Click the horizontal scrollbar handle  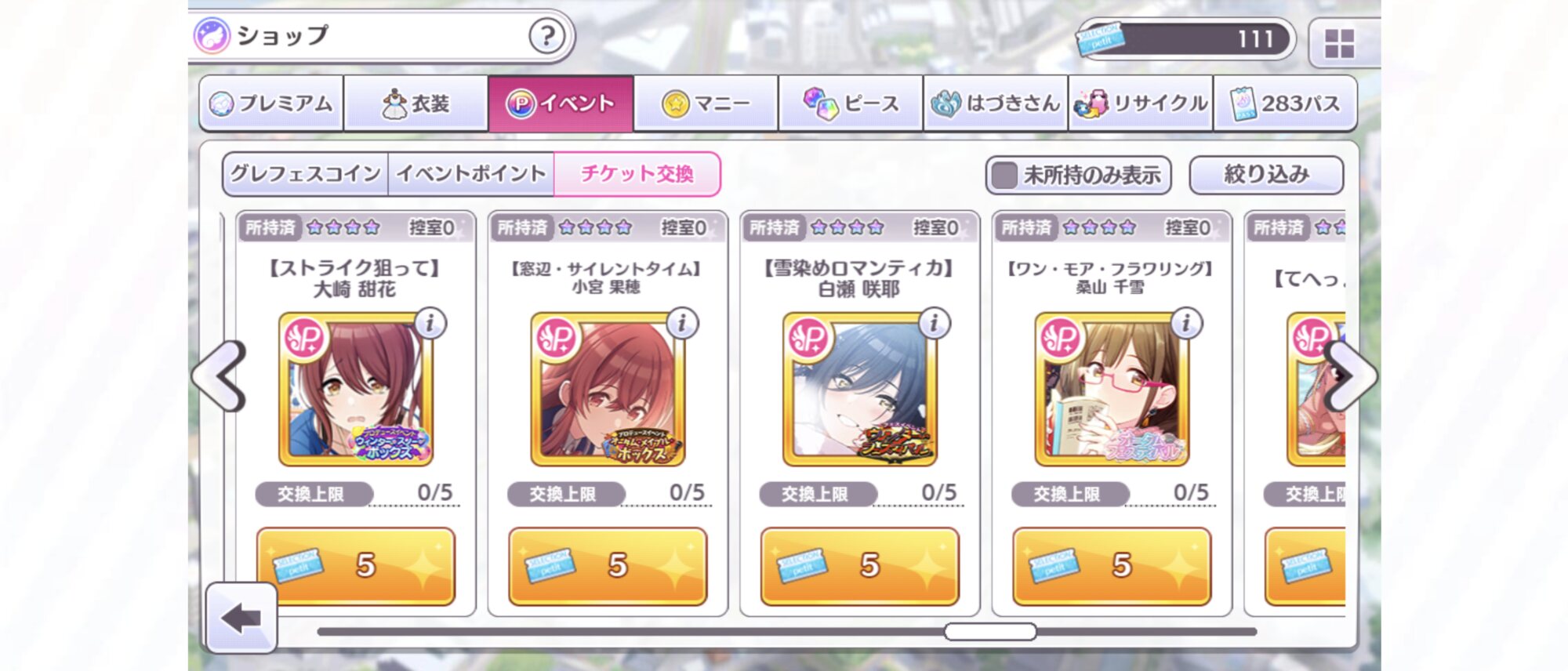click(990, 631)
